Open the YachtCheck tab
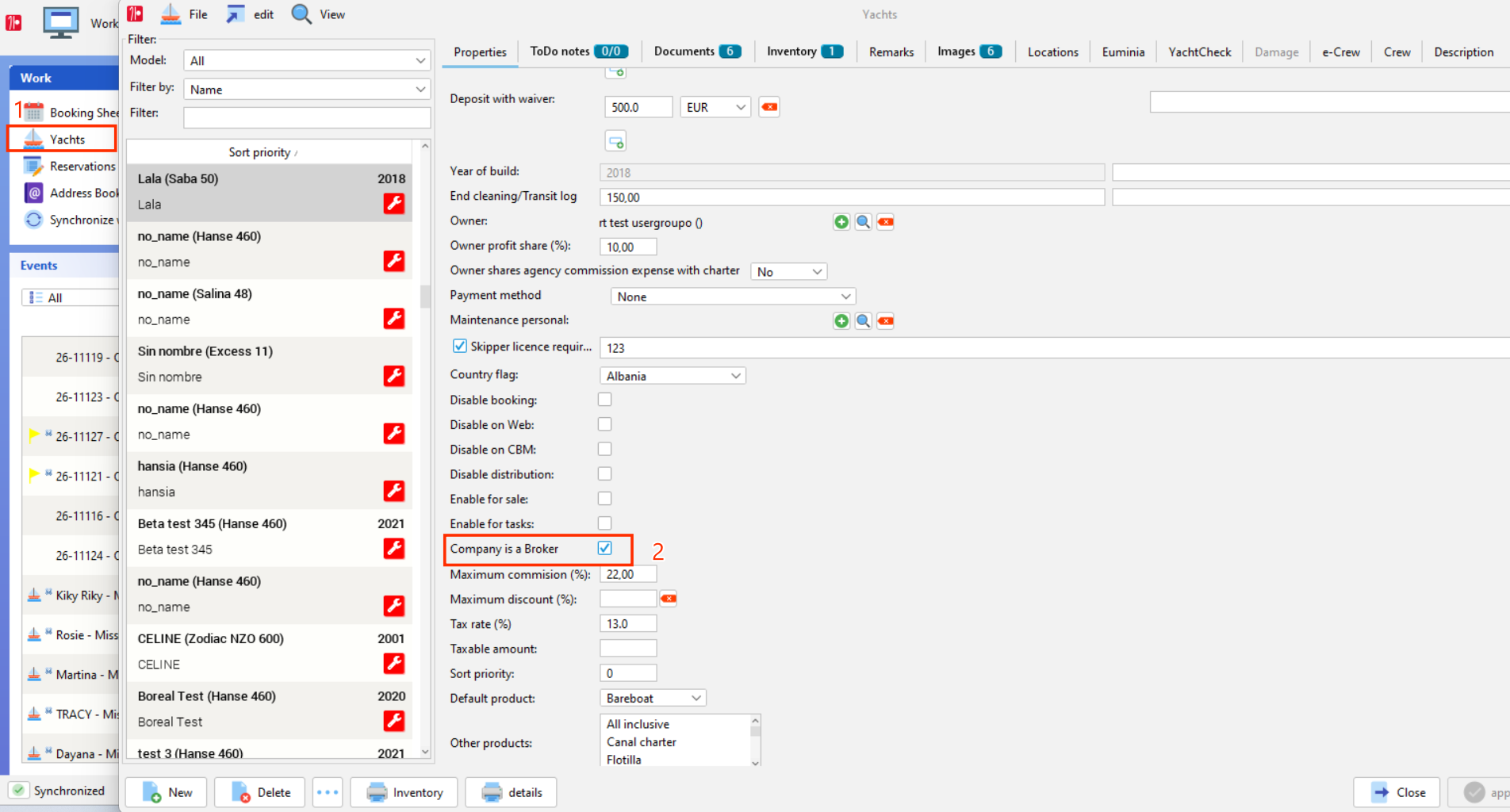This screenshot has height=812, width=1510. (x=1199, y=52)
